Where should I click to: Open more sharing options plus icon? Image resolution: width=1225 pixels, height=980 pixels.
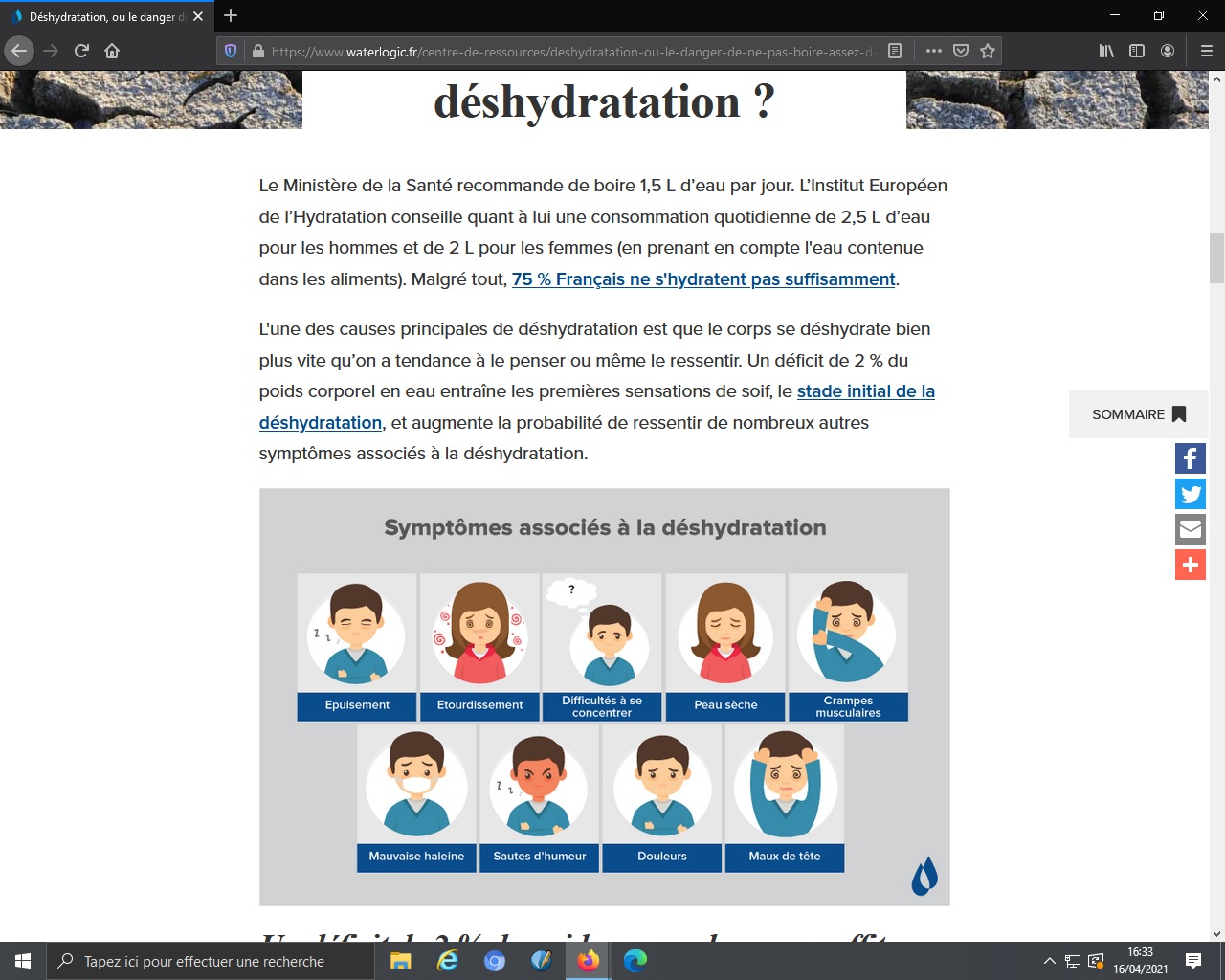pyautogui.click(x=1190, y=565)
